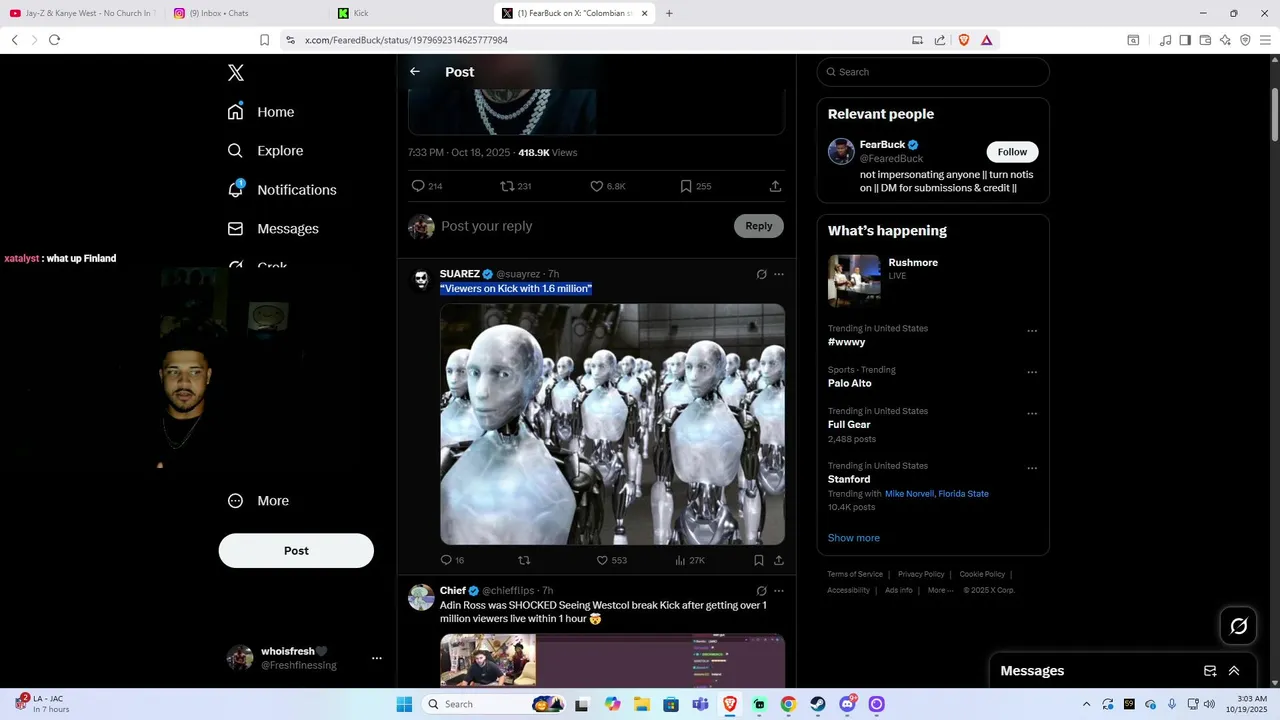Open Mike Norvell trending link

tap(909, 494)
